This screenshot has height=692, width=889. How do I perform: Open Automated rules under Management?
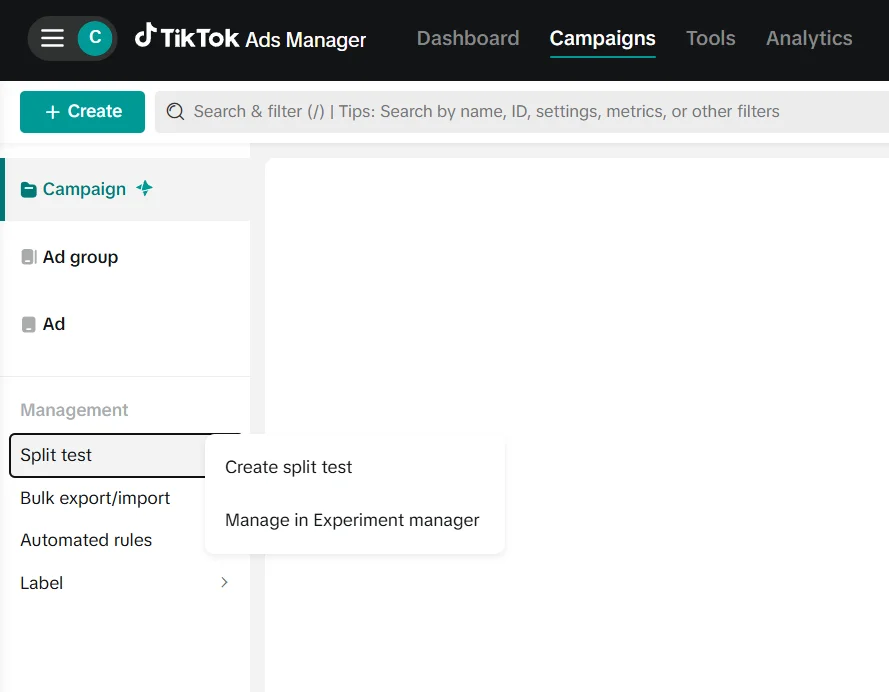86,540
